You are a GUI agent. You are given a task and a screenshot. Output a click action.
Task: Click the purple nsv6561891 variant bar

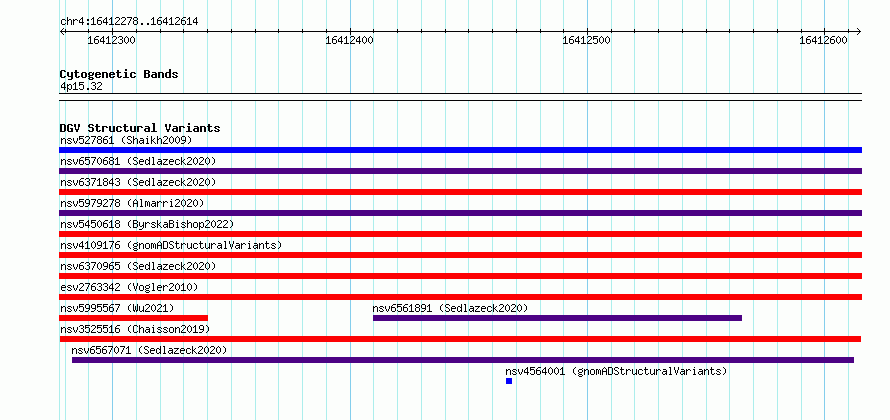(x=557, y=318)
